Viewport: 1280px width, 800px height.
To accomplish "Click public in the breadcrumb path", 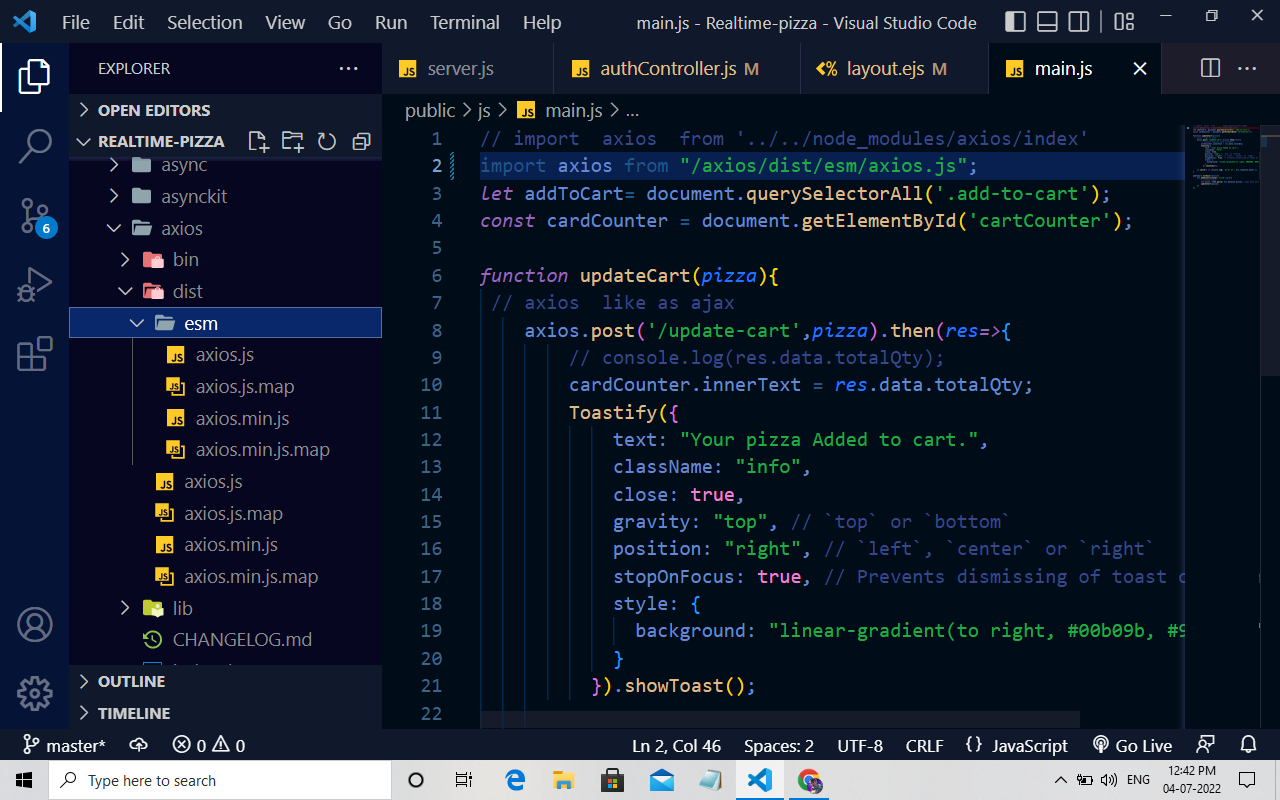I will (430, 111).
